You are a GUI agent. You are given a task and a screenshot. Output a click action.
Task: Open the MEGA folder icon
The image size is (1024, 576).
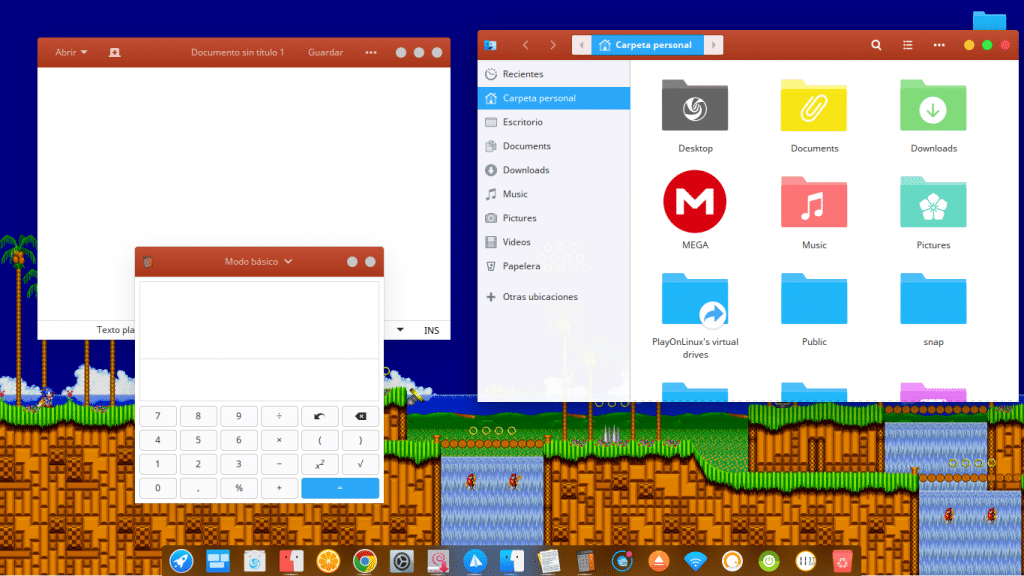tap(694, 201)
